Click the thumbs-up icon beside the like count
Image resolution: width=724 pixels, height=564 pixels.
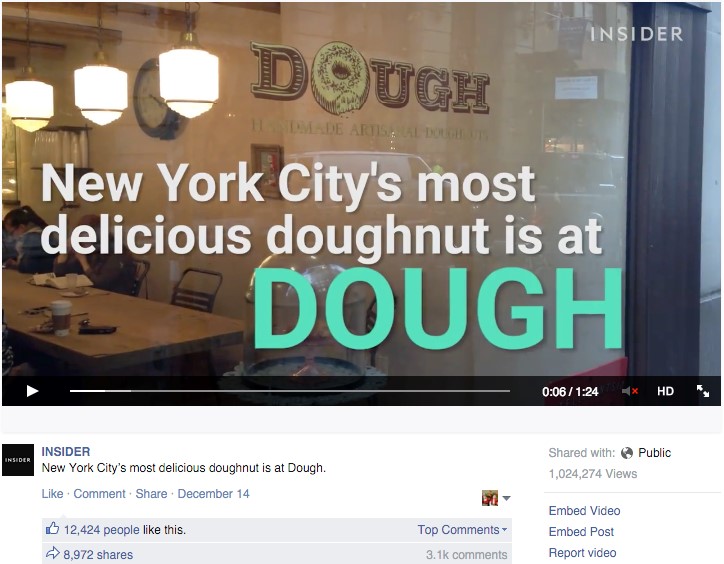[x=53, y=528]
